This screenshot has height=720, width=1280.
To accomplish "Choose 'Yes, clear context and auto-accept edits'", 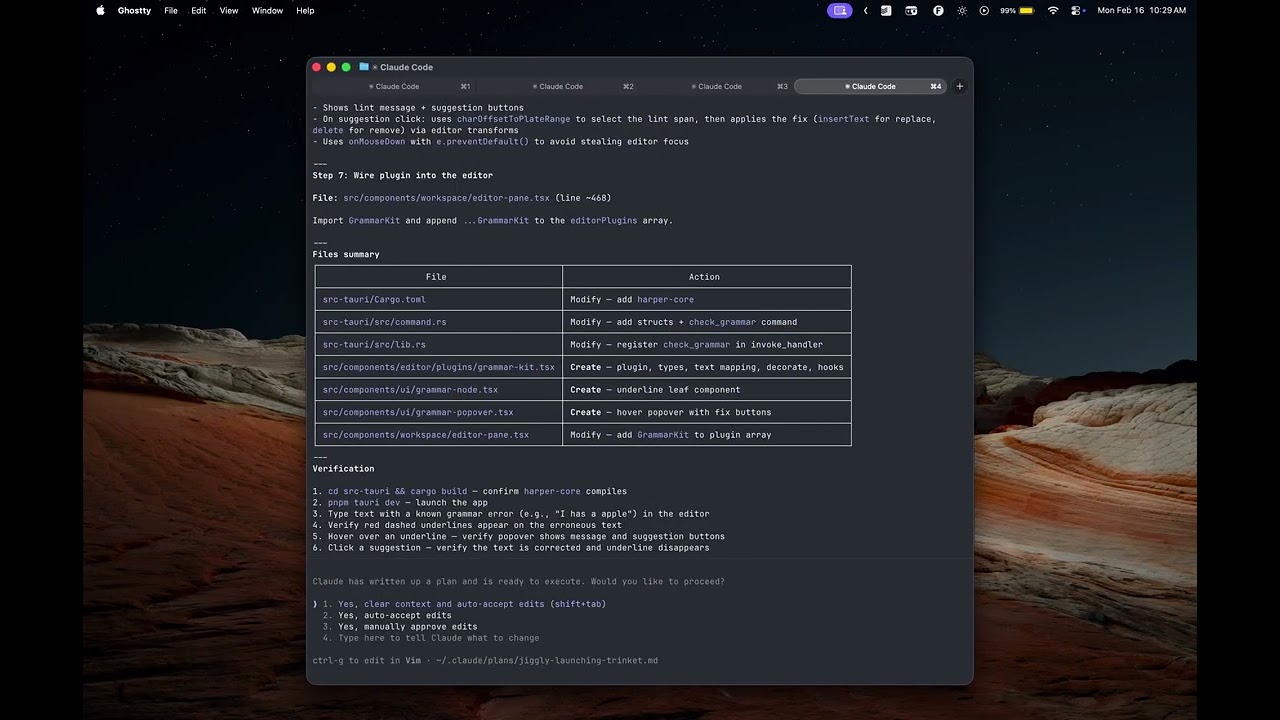I will (464, 604).
